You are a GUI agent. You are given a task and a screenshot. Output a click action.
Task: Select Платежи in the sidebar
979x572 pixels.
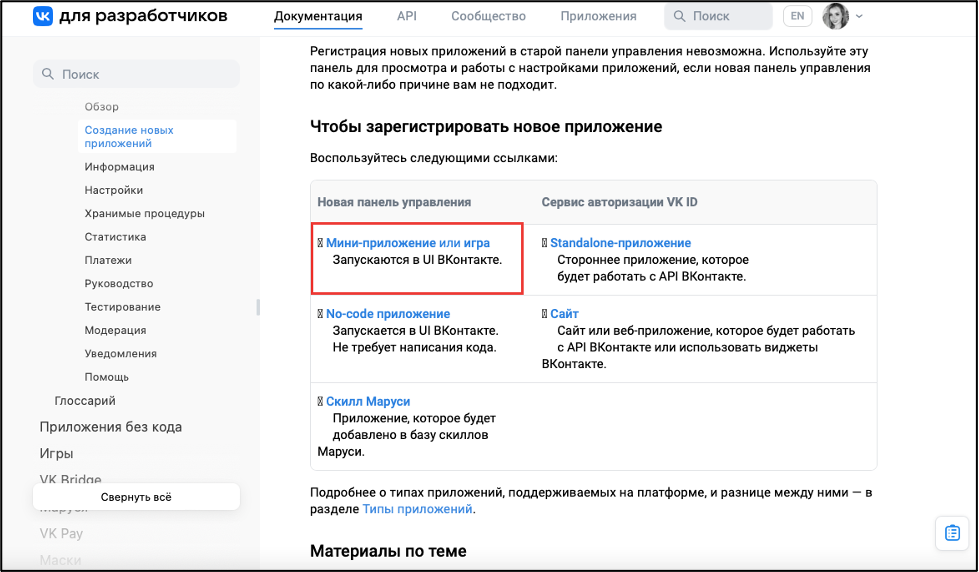tap(108, 260)
